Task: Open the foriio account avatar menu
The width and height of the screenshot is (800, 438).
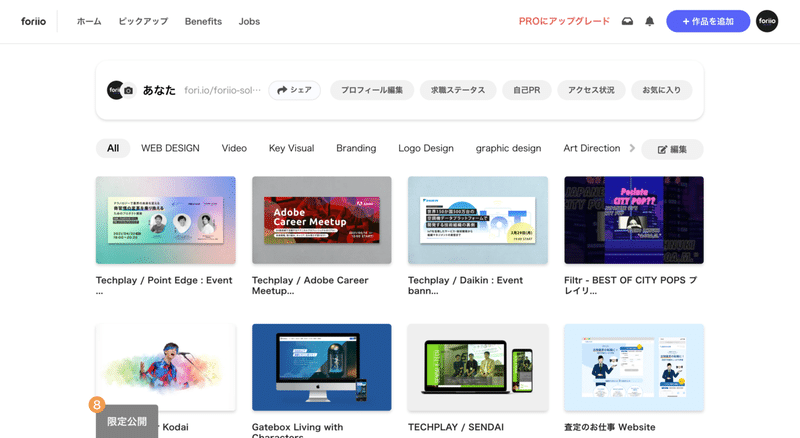Action: click(767, 21)
